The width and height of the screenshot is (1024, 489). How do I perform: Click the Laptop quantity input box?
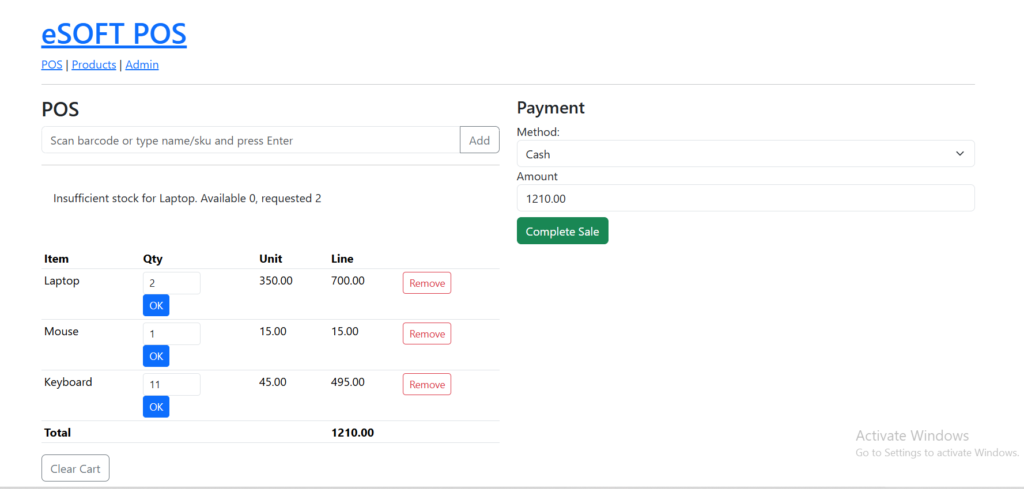click(x=171, y=283)
